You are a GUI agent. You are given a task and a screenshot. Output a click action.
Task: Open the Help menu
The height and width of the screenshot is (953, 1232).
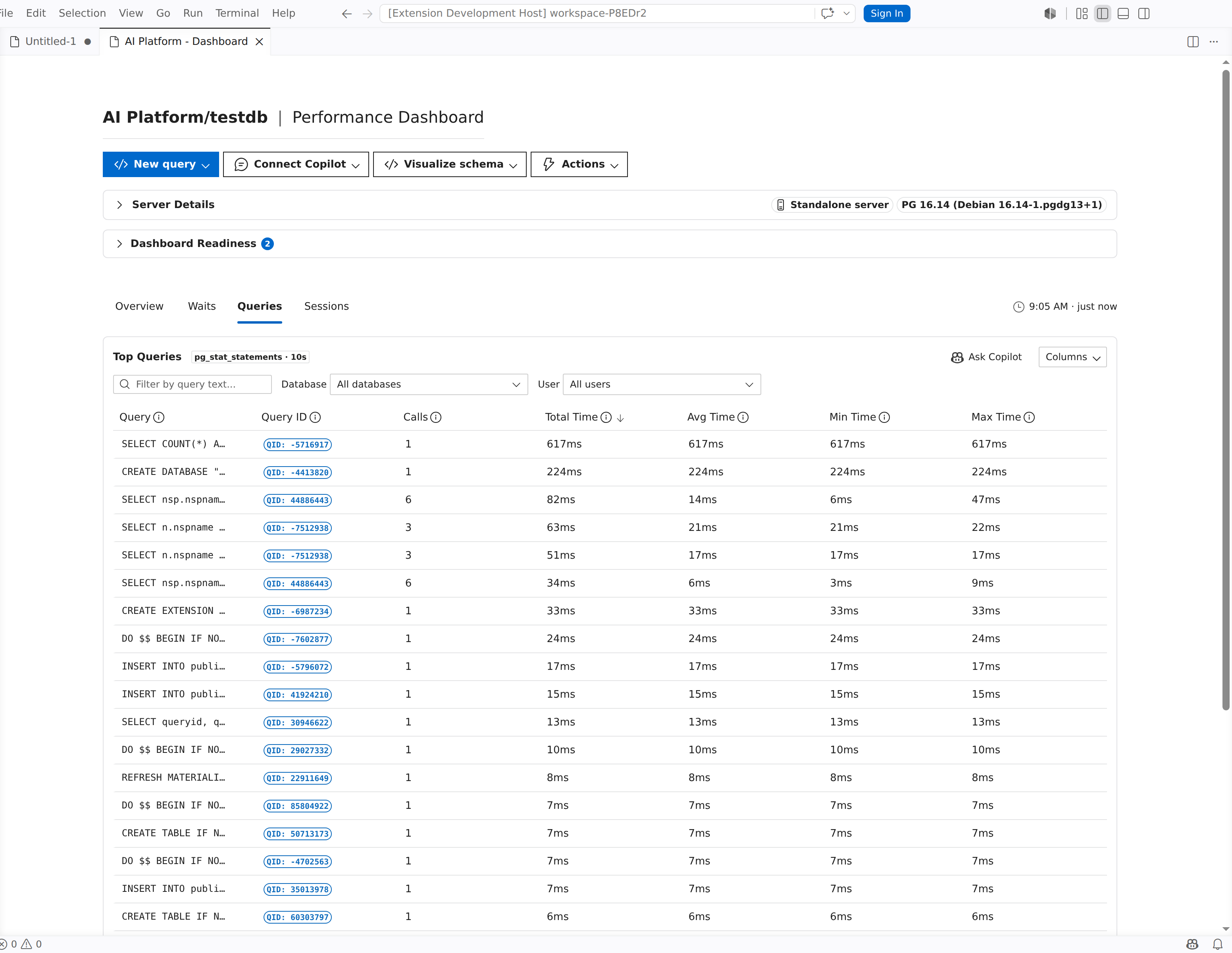tap(284, 13)
